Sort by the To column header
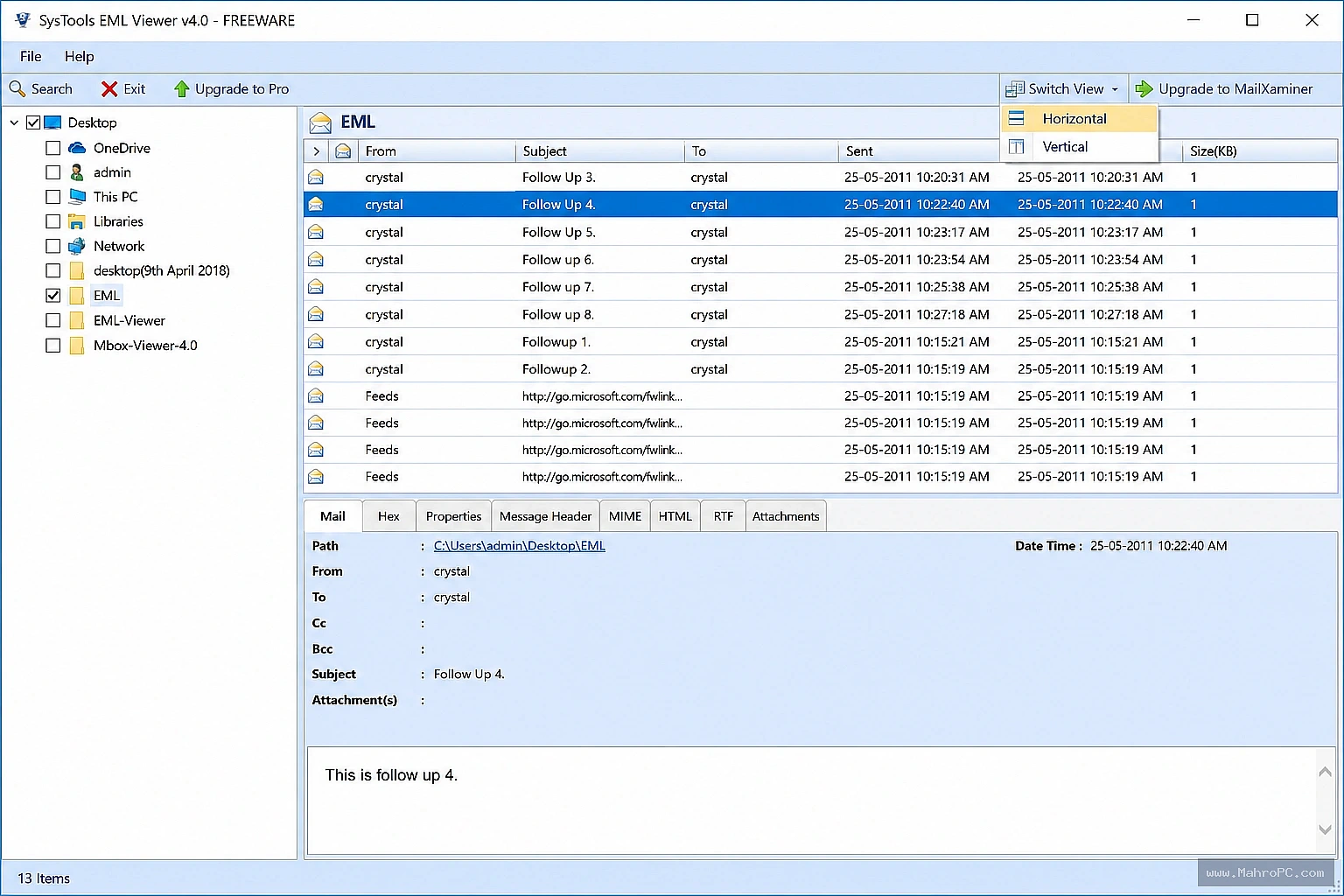This screenshot has height=896, width=1344. point(761,151)
